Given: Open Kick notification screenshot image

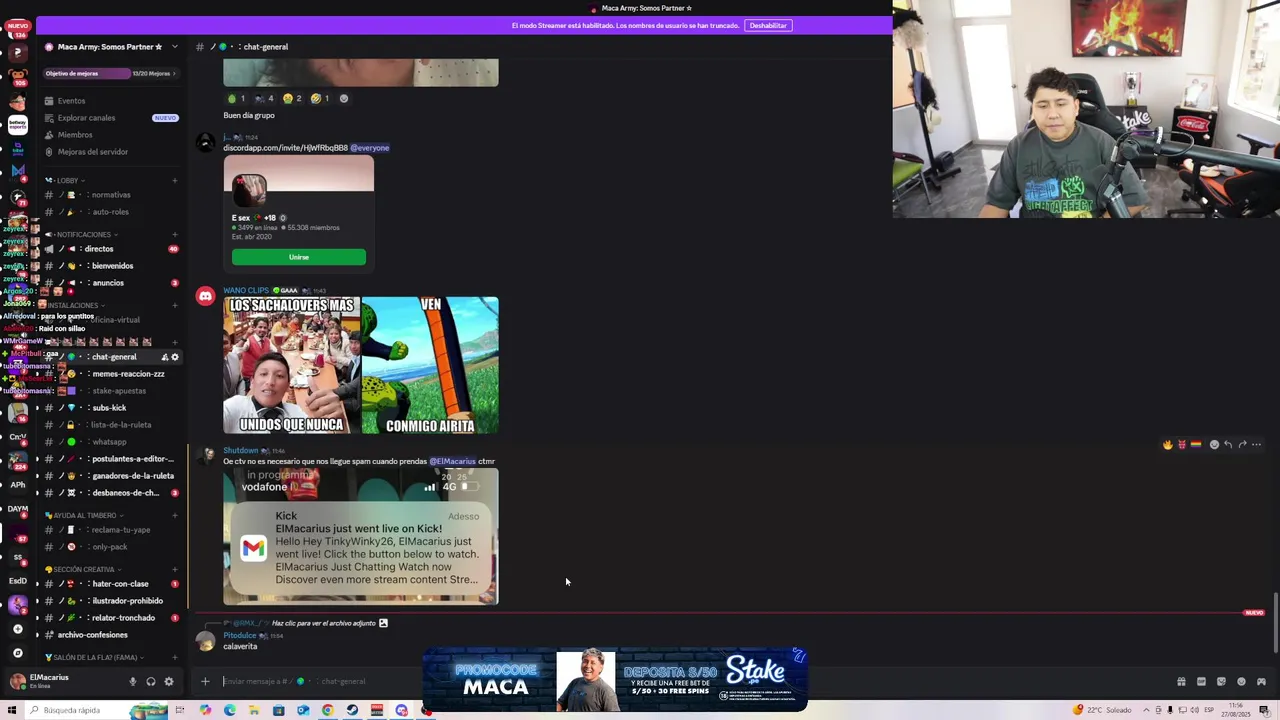Looking at the screenshot, I should coord(360,537).
